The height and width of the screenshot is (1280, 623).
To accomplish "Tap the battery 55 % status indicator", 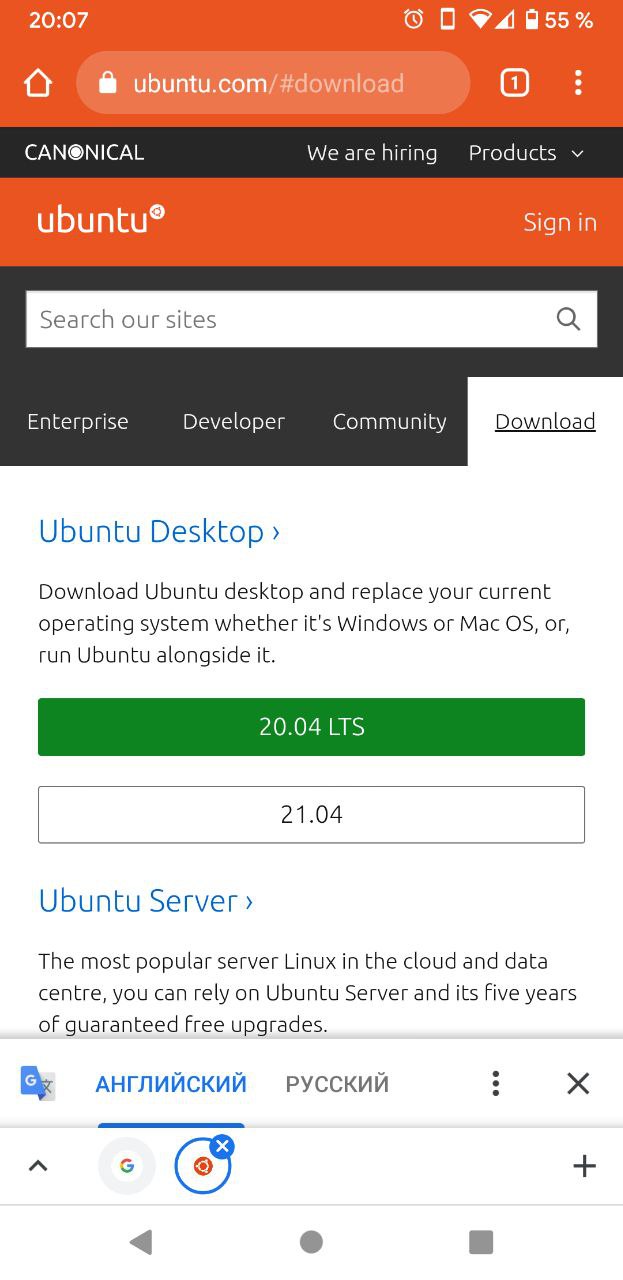I will [559, 20].
